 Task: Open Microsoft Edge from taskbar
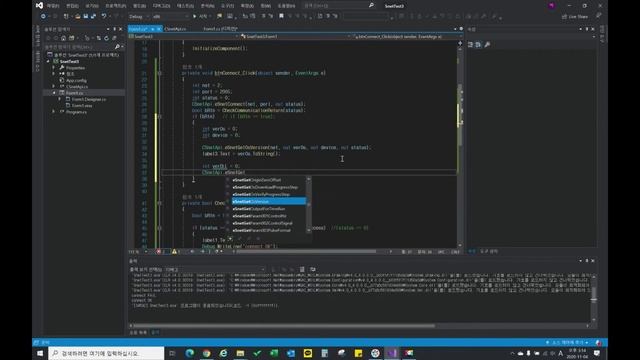[x=190, y=353]
